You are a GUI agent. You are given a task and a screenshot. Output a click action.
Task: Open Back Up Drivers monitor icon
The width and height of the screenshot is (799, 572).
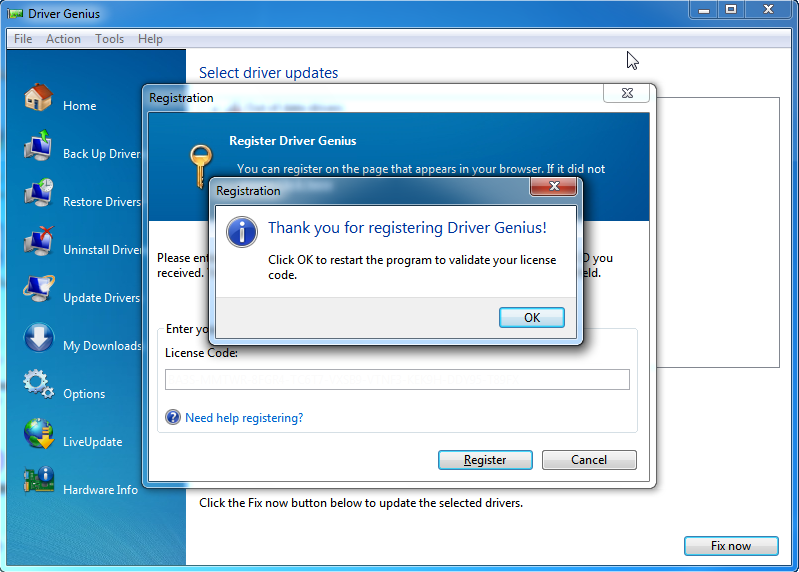tap(38, 145)
